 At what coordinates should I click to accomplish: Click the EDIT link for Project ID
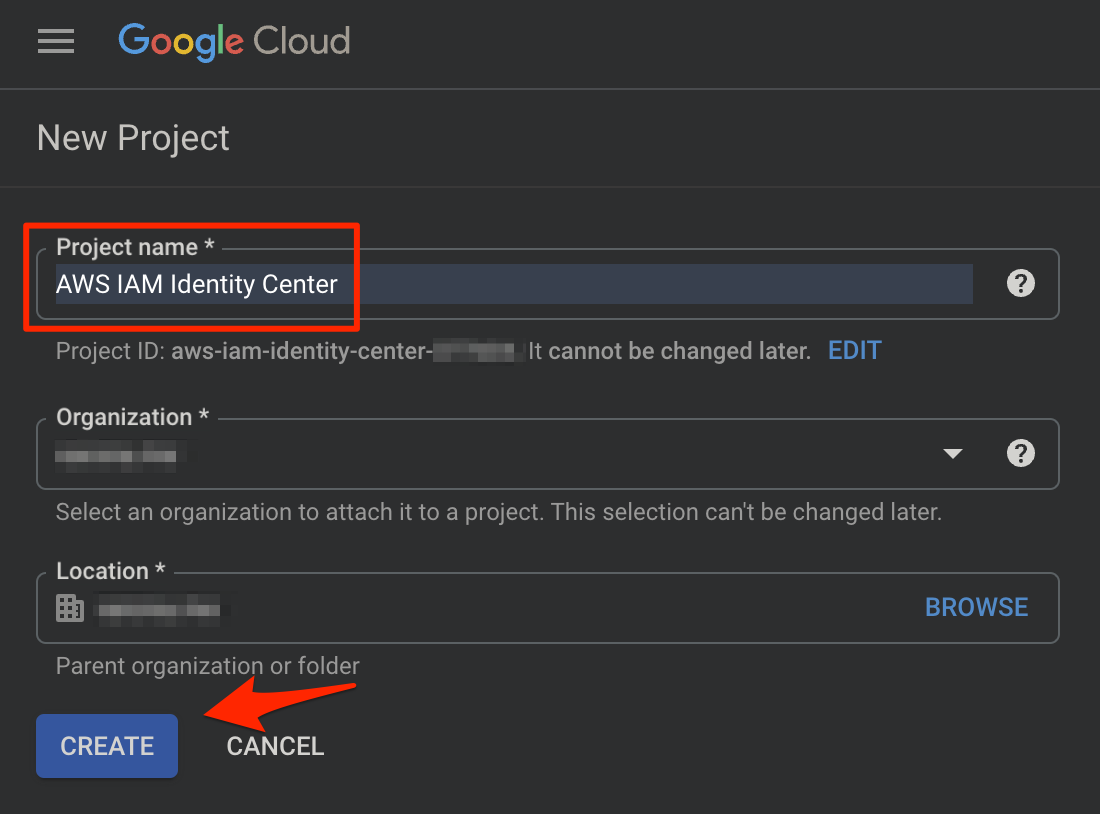[x=854, y=350]
